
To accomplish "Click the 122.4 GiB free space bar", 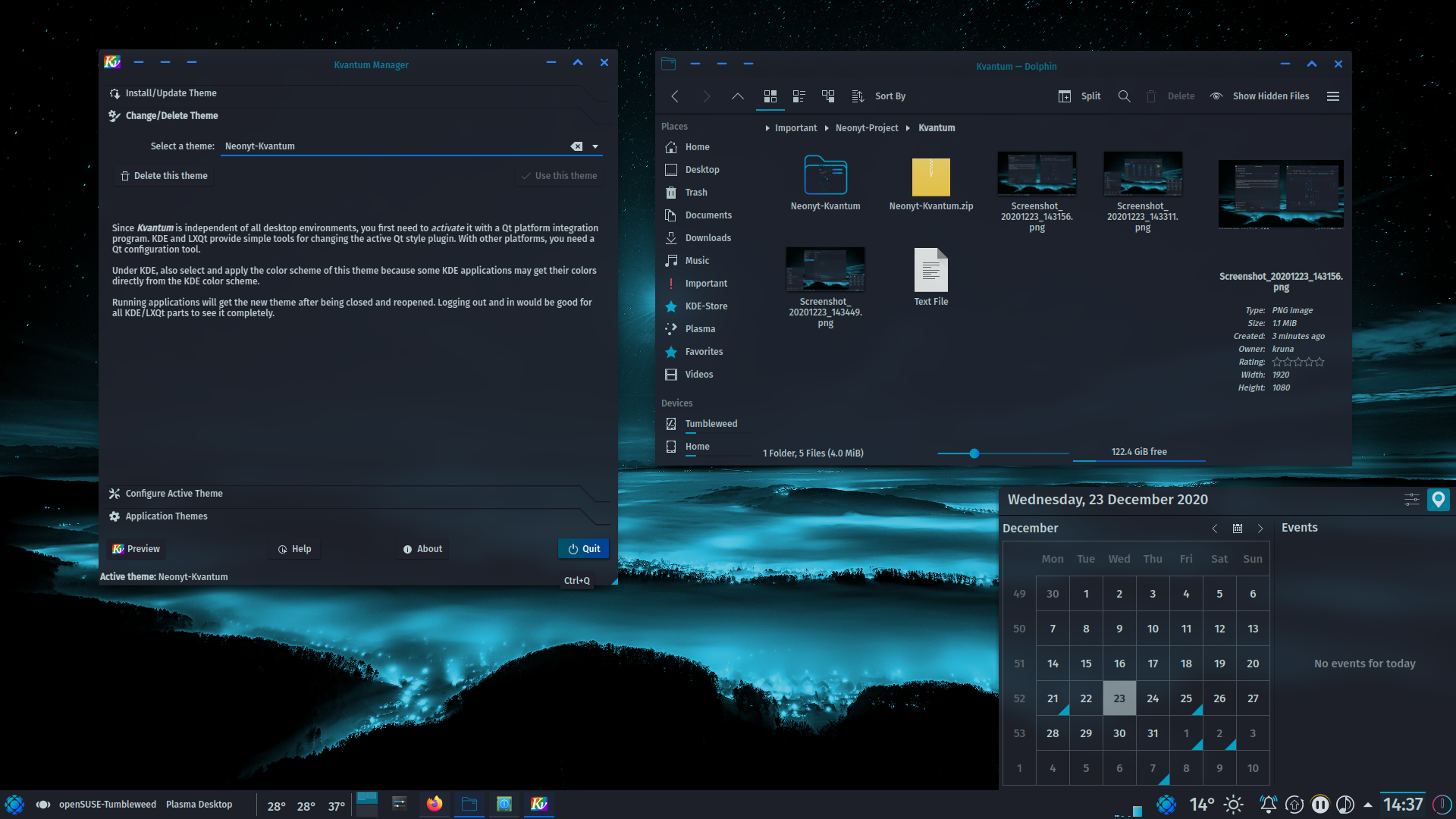I will pyautogui.click(x=1139, y=453).
